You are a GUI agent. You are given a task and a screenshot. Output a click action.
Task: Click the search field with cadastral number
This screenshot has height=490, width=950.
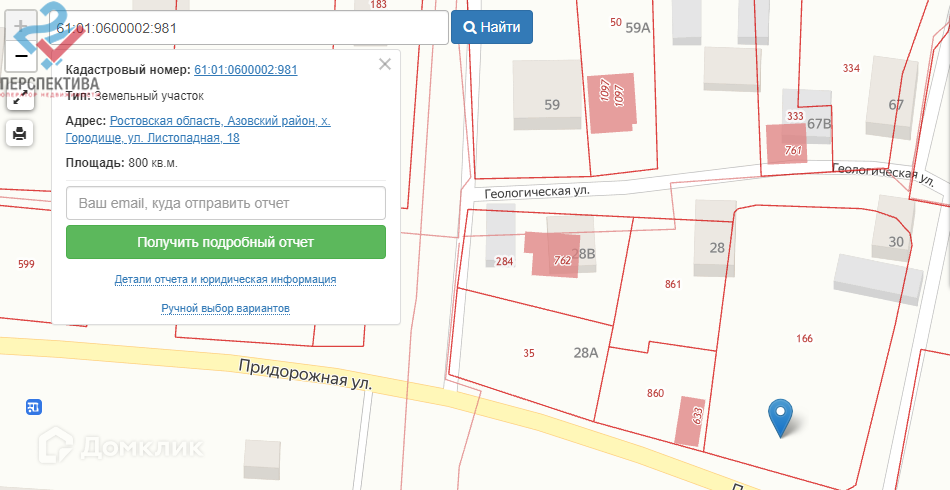pos(242,27)
